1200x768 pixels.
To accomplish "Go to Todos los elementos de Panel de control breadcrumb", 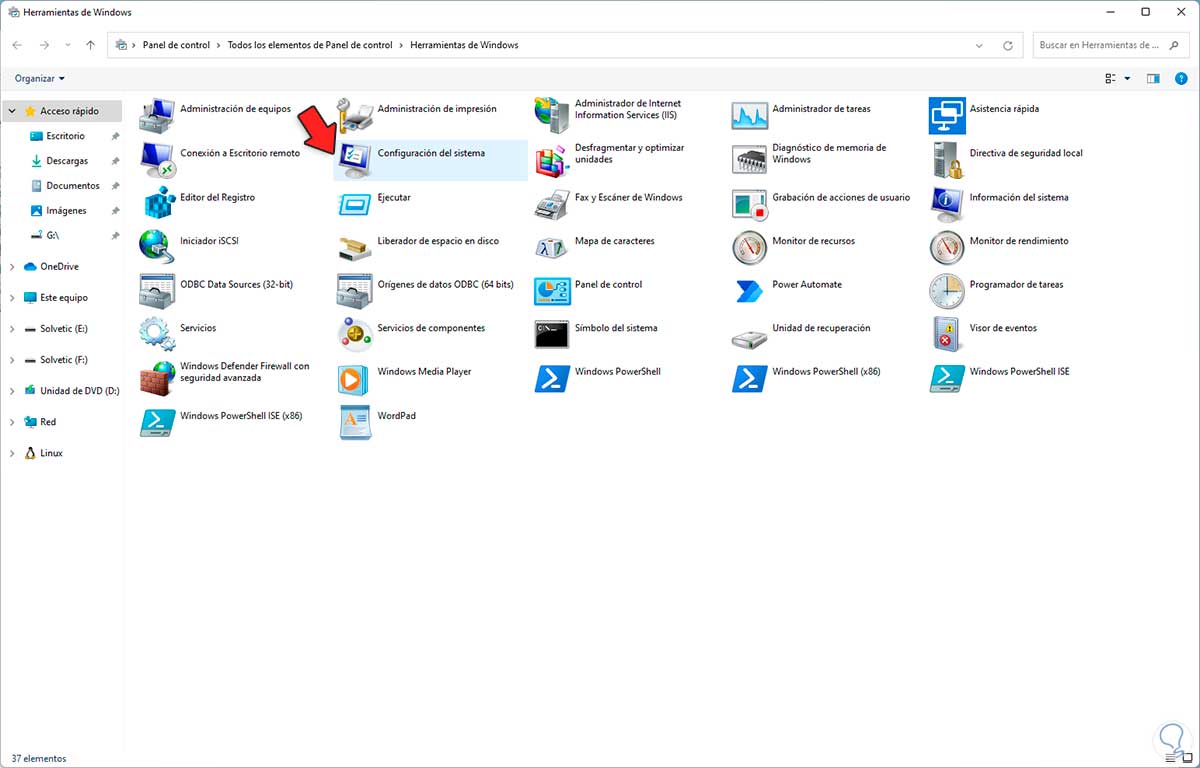I will [311, 45].
